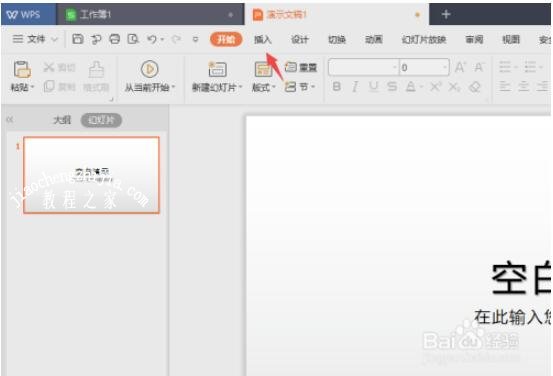Click the bullet list icon

[x=505, y=66]
